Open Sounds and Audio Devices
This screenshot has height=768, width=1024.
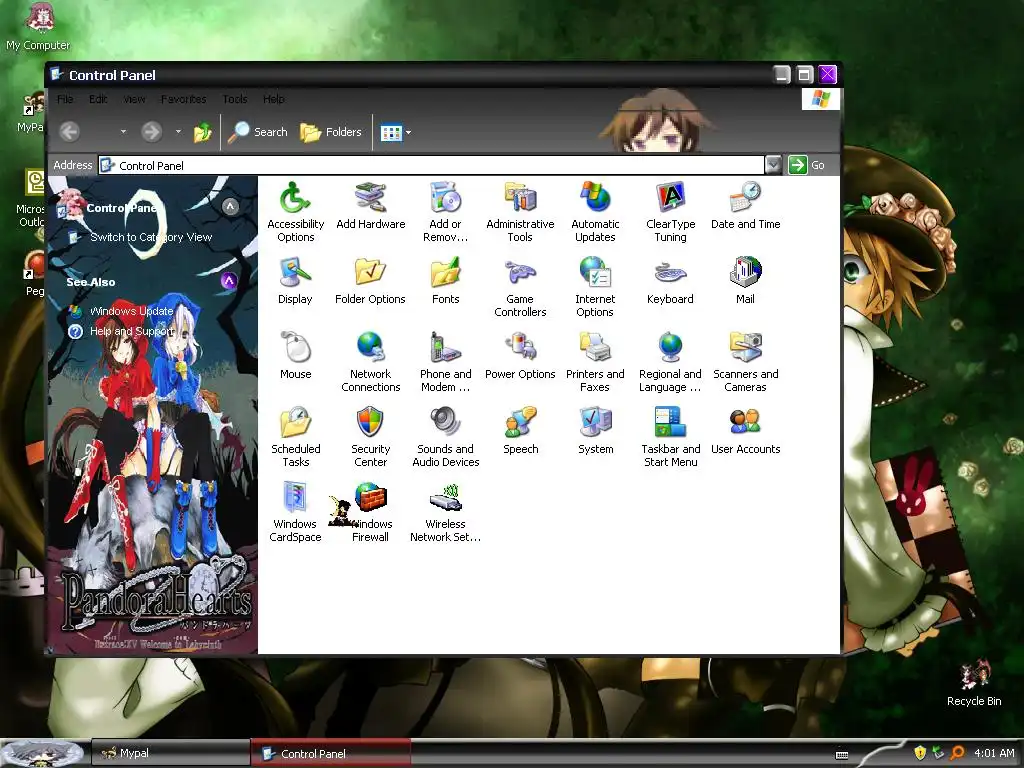coord(445,436)
